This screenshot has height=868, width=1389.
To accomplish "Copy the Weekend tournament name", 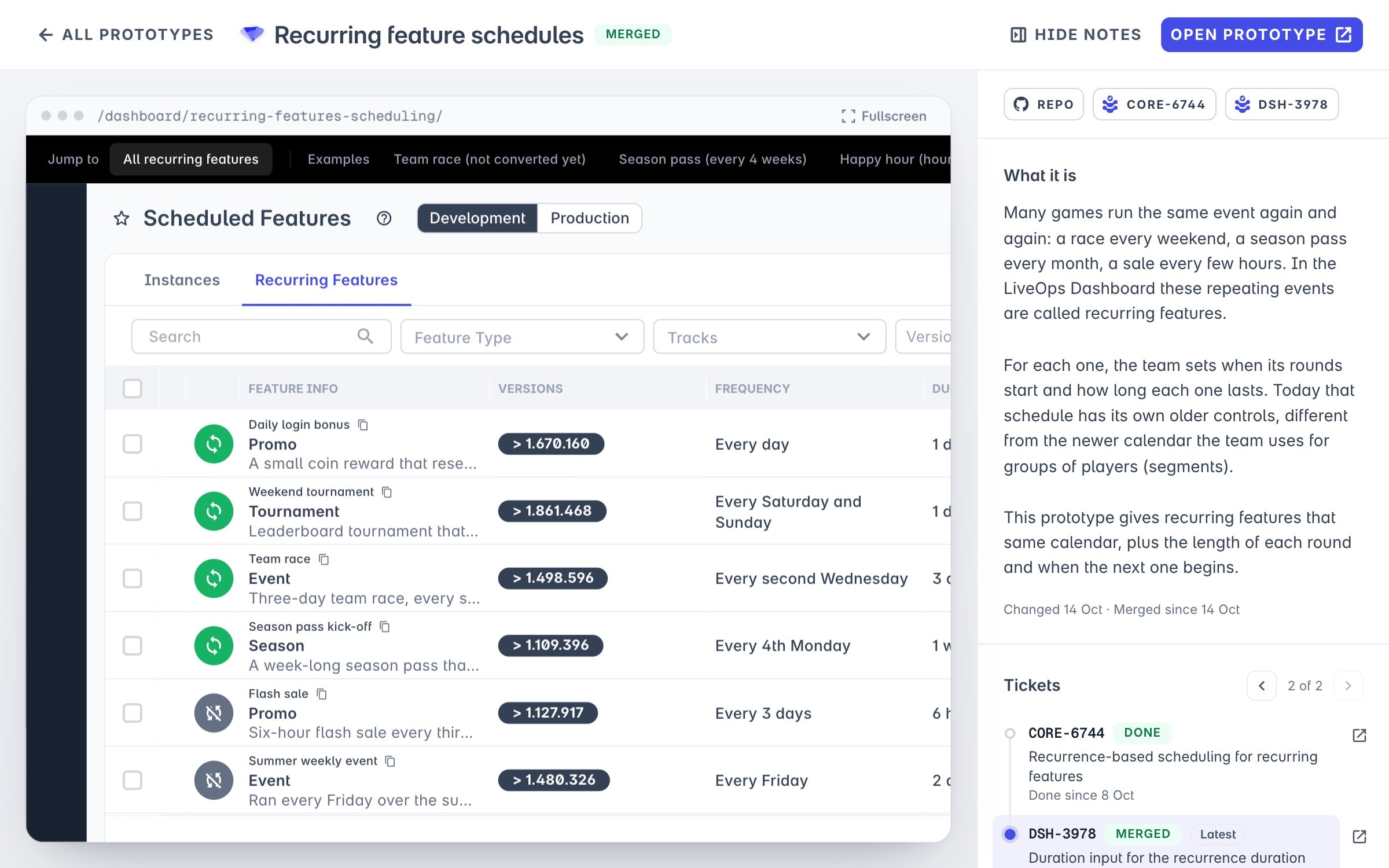I will (387, 492).
